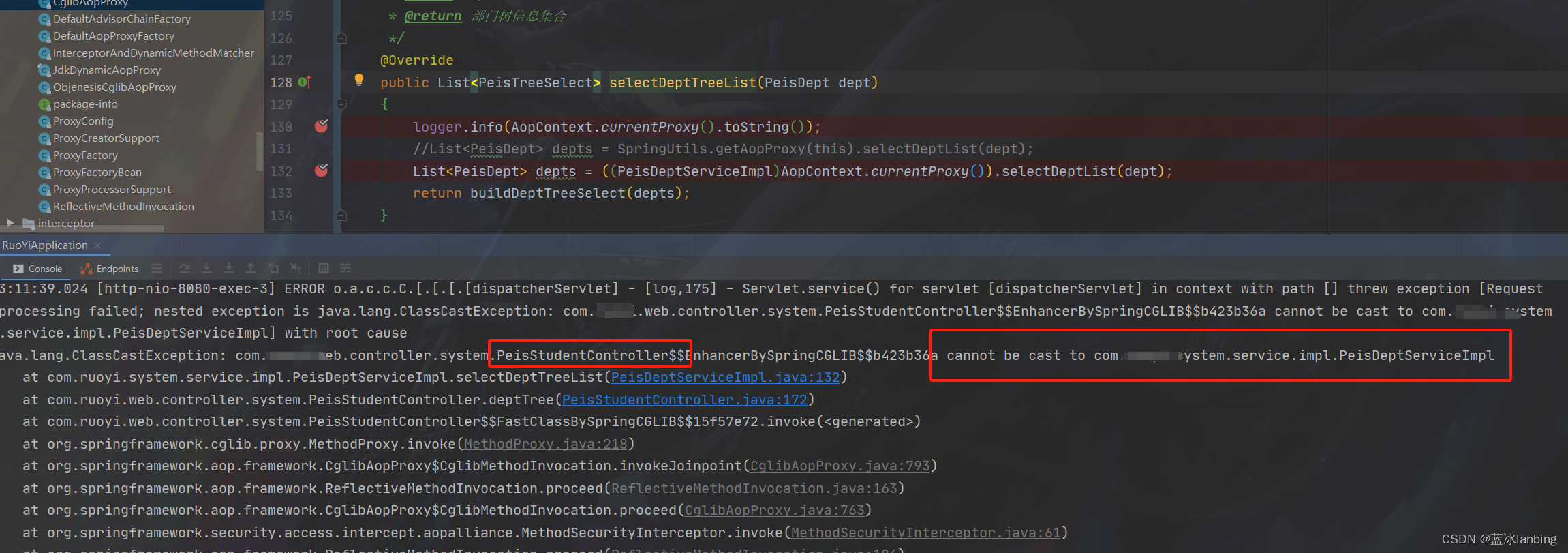Click the Step Over debug icon
Screen dimensions: 1568x553
(185, 268)
